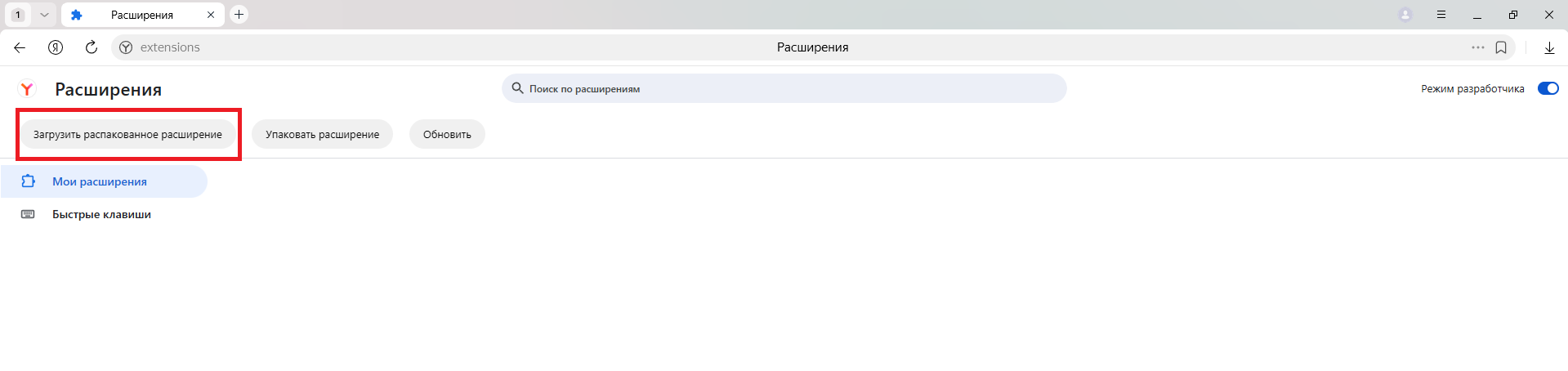This screenshot has height=371, width=1568.
Task: Click the site info icon in the address bar
Action: [126, 47]
